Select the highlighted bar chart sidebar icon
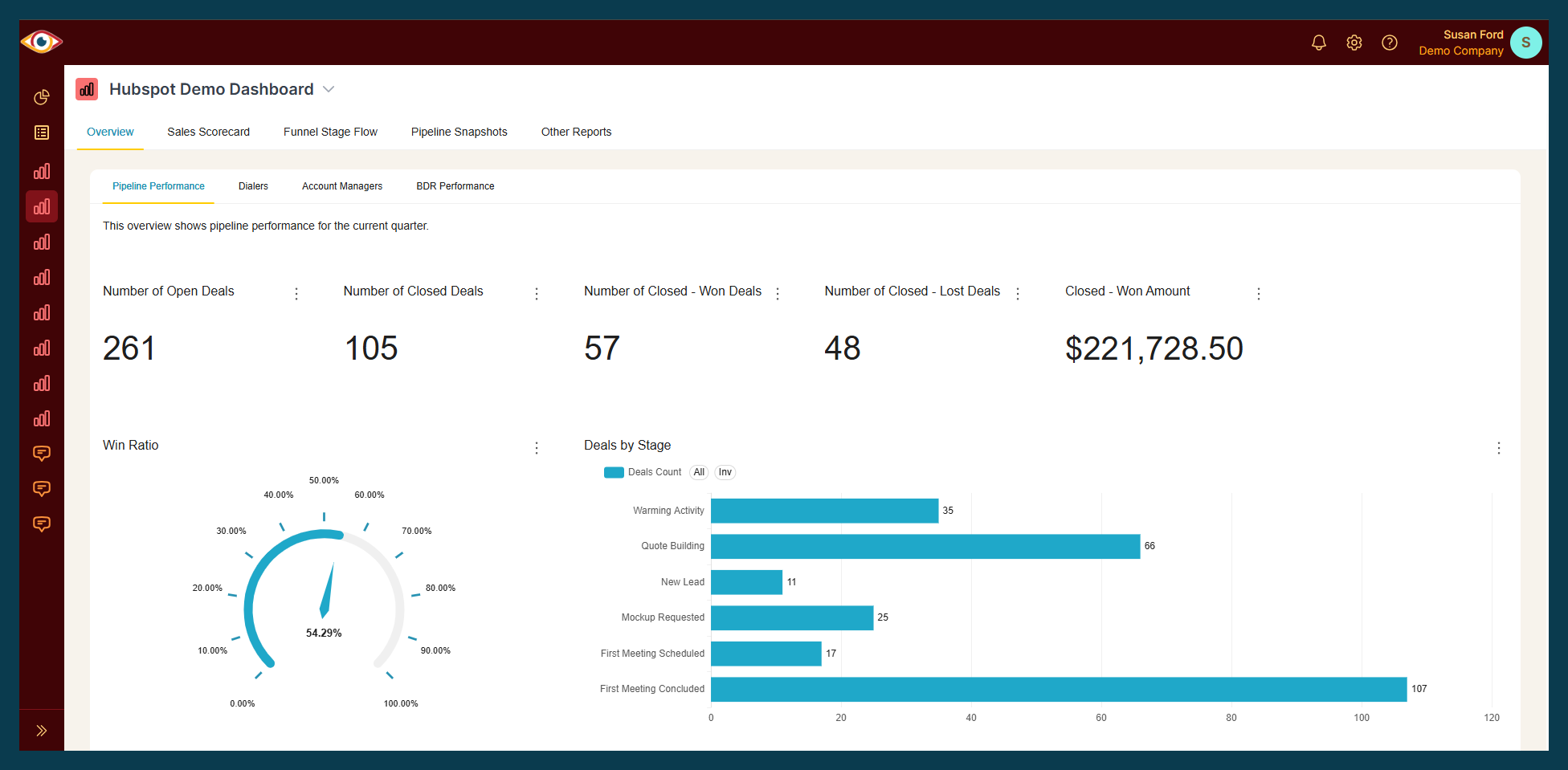1568x770 pixels. 42,206
